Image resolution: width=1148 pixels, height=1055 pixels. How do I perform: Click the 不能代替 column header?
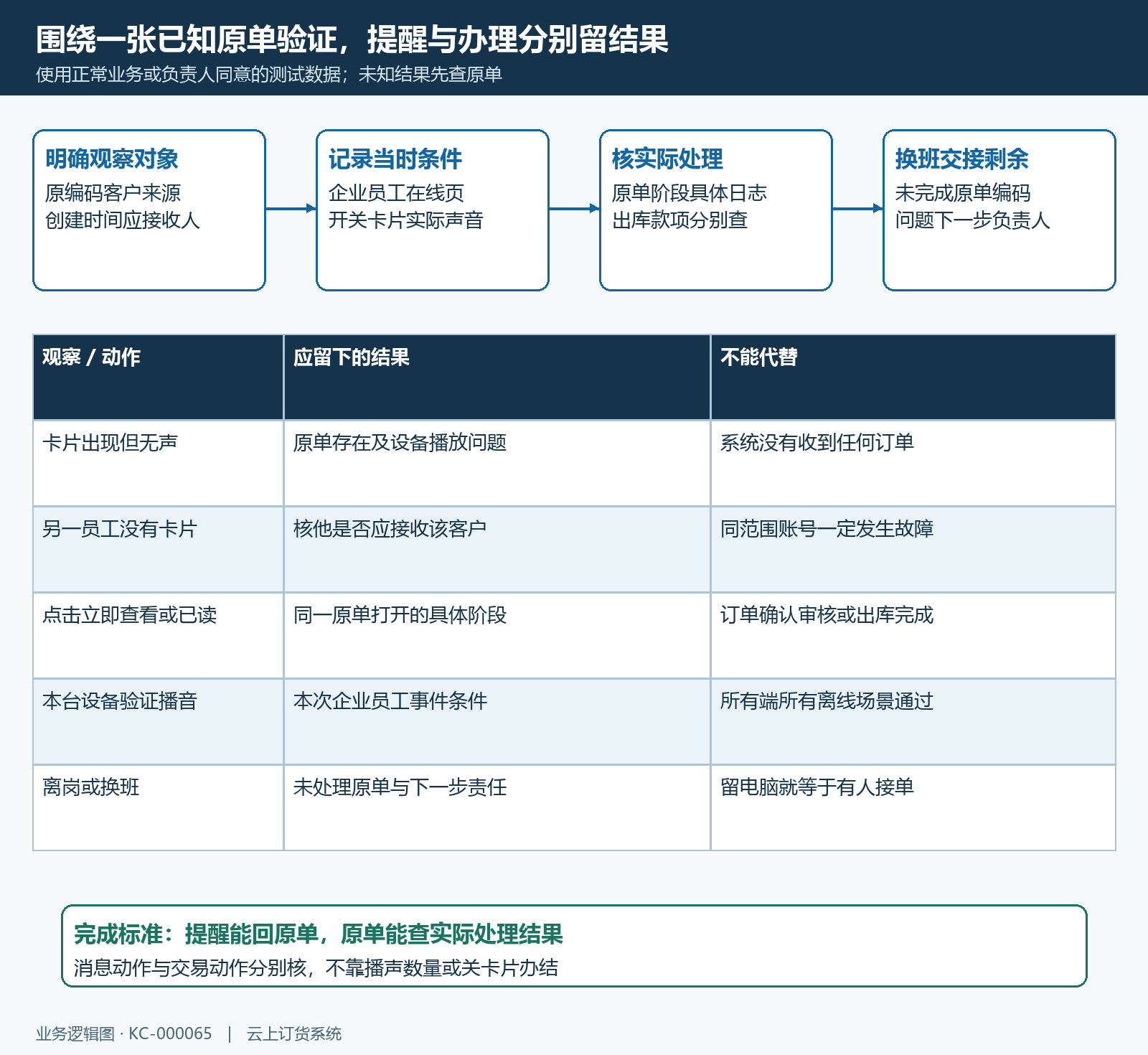(x=913, y=377)
